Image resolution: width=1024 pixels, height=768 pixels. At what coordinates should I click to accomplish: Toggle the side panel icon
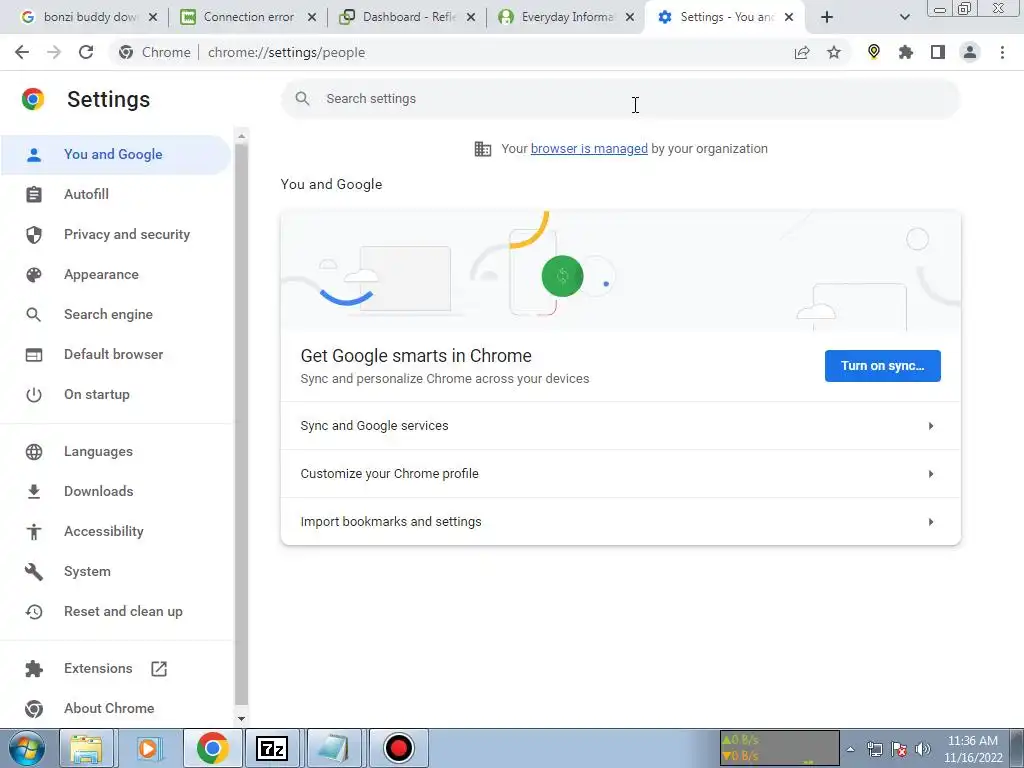938,52
